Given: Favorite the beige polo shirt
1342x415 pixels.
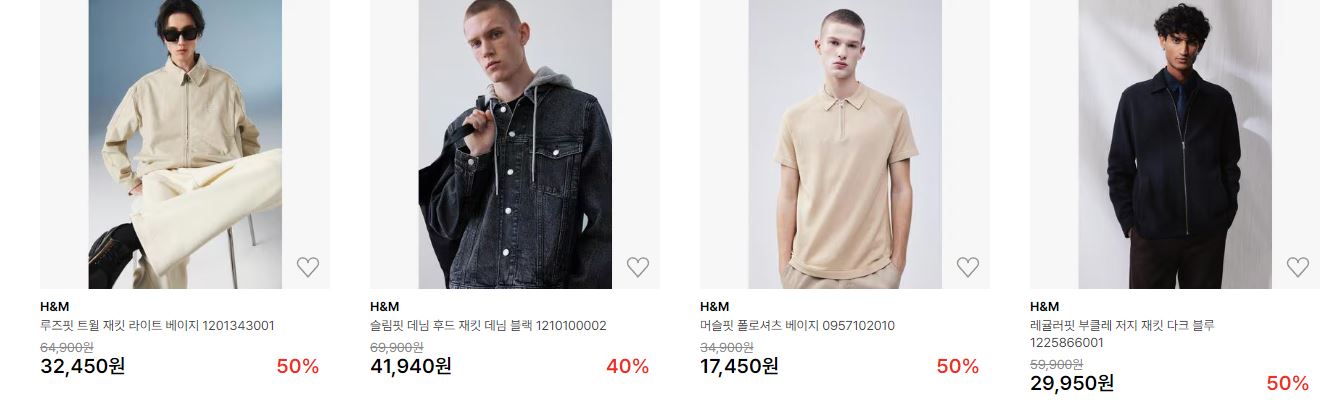Looking at the screenshot, I should pyautogui.click(x=968, y=267).
